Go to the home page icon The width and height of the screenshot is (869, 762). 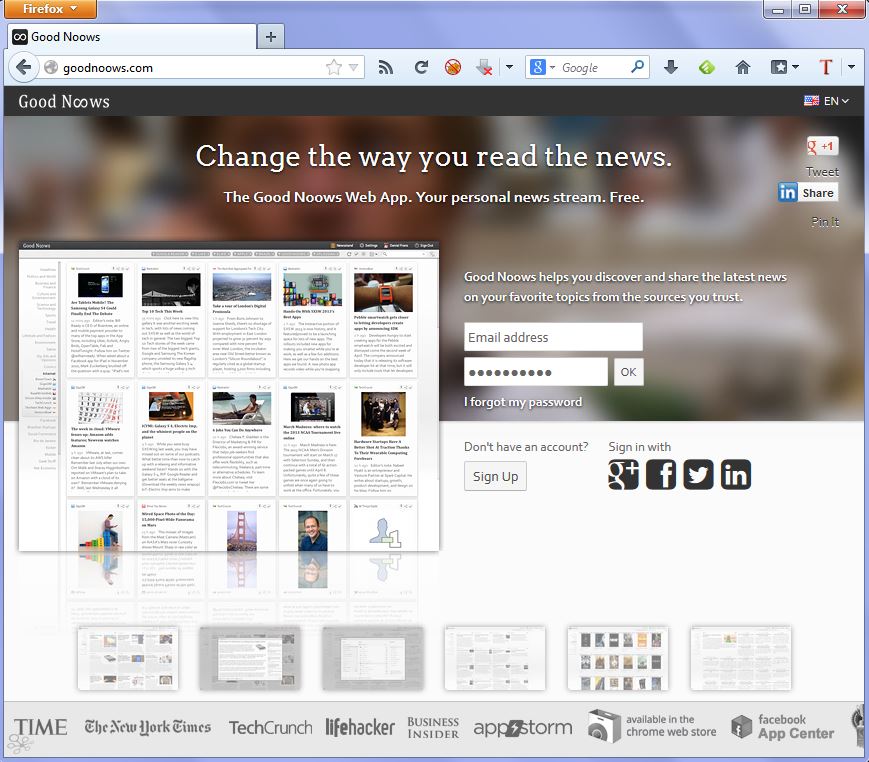coord(743,68)
